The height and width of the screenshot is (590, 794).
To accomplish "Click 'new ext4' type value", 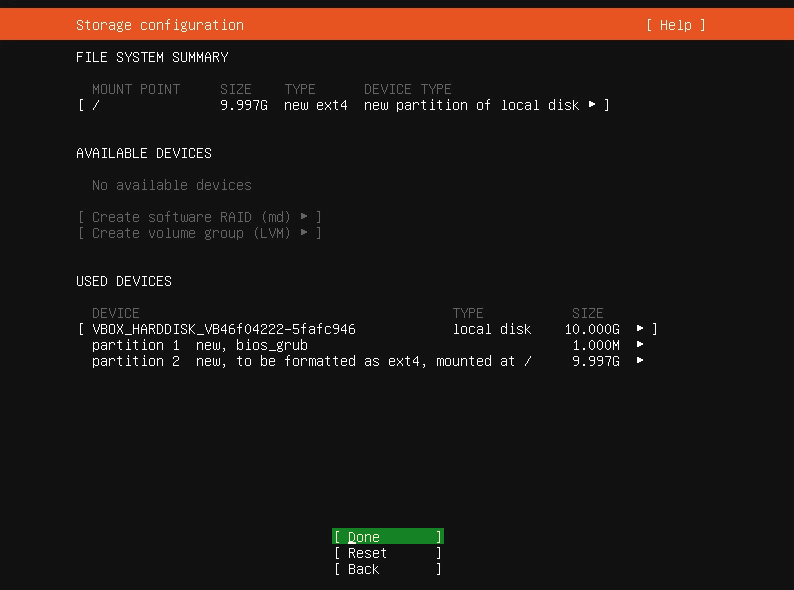I will point(315,105).
